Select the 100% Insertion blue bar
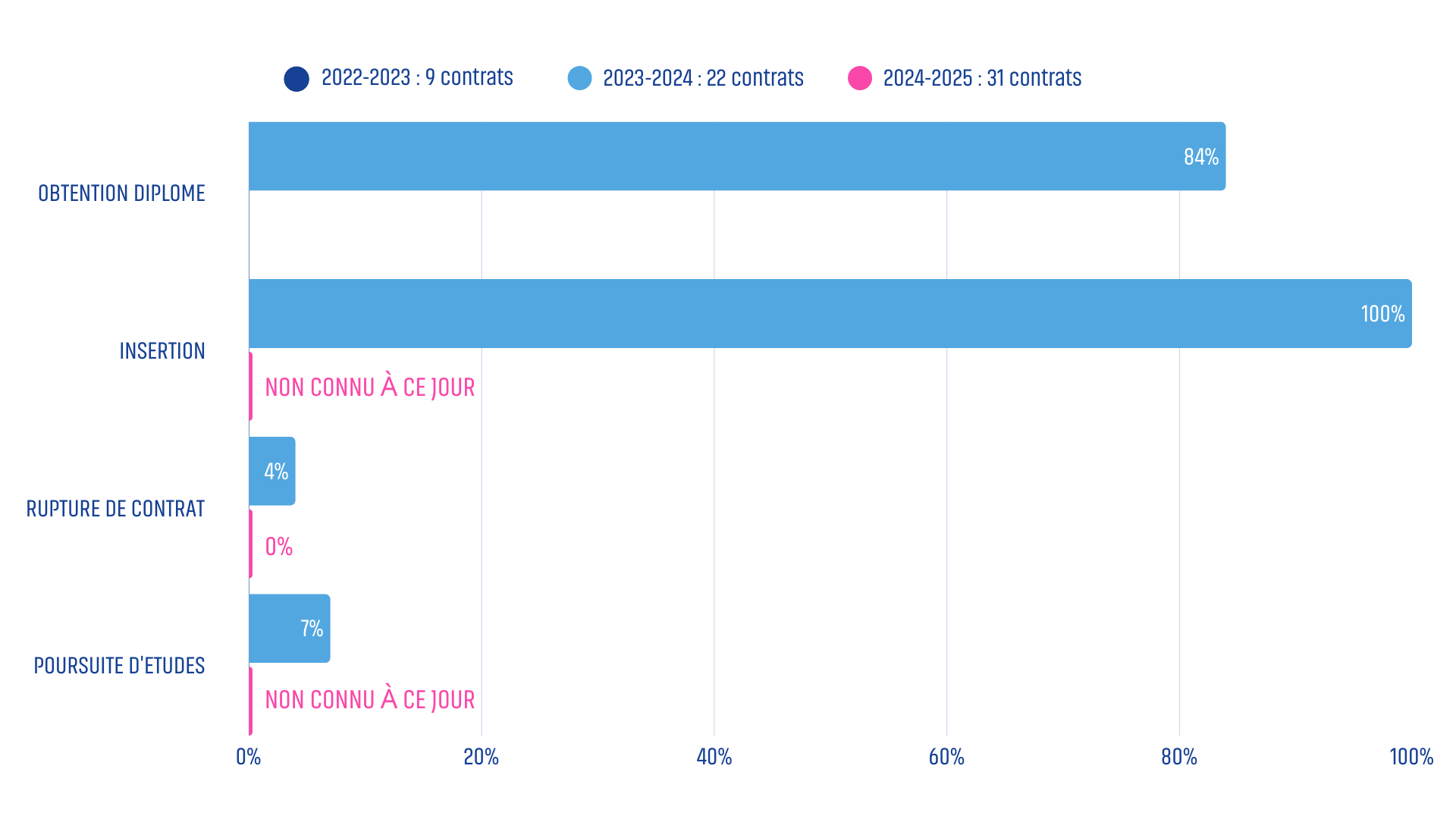 830,313
